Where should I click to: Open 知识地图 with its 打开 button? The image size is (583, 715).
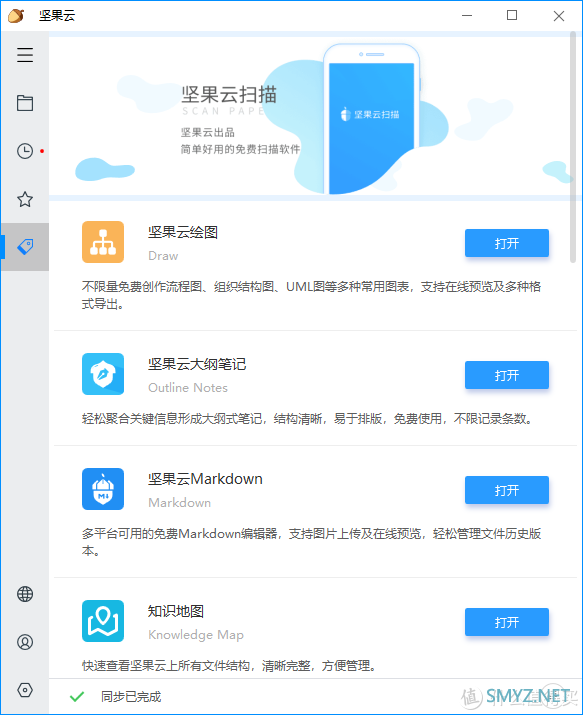[506, 622]
